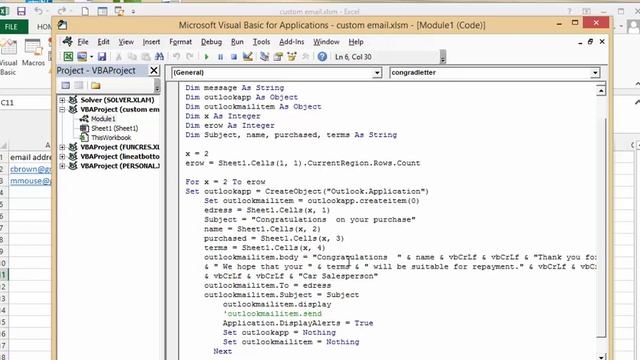Image resolution: width=640 pixels, height=360 pixels.
Task: Click the Paste icon in the VBA toolbar
Action: (146, 57)
